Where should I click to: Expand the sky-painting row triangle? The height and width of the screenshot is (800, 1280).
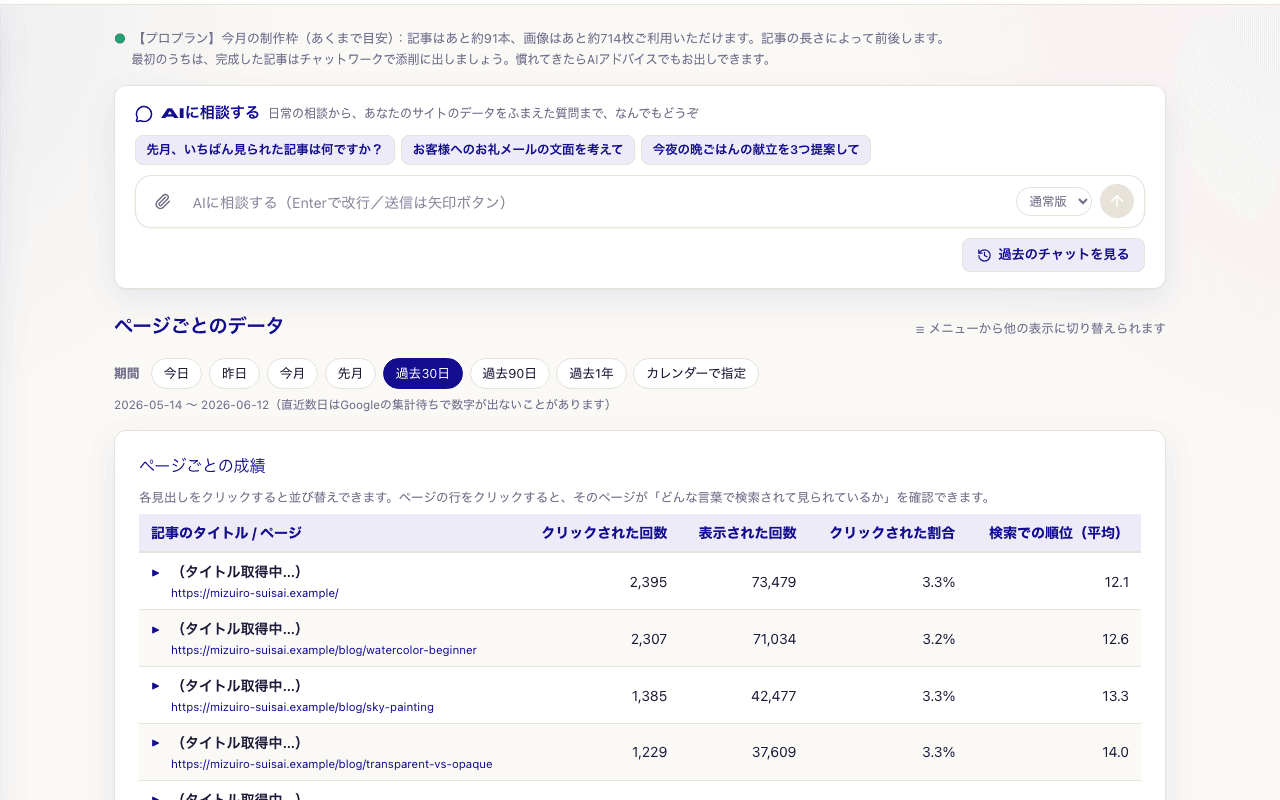pyautogui.click(x=155, y=686)
